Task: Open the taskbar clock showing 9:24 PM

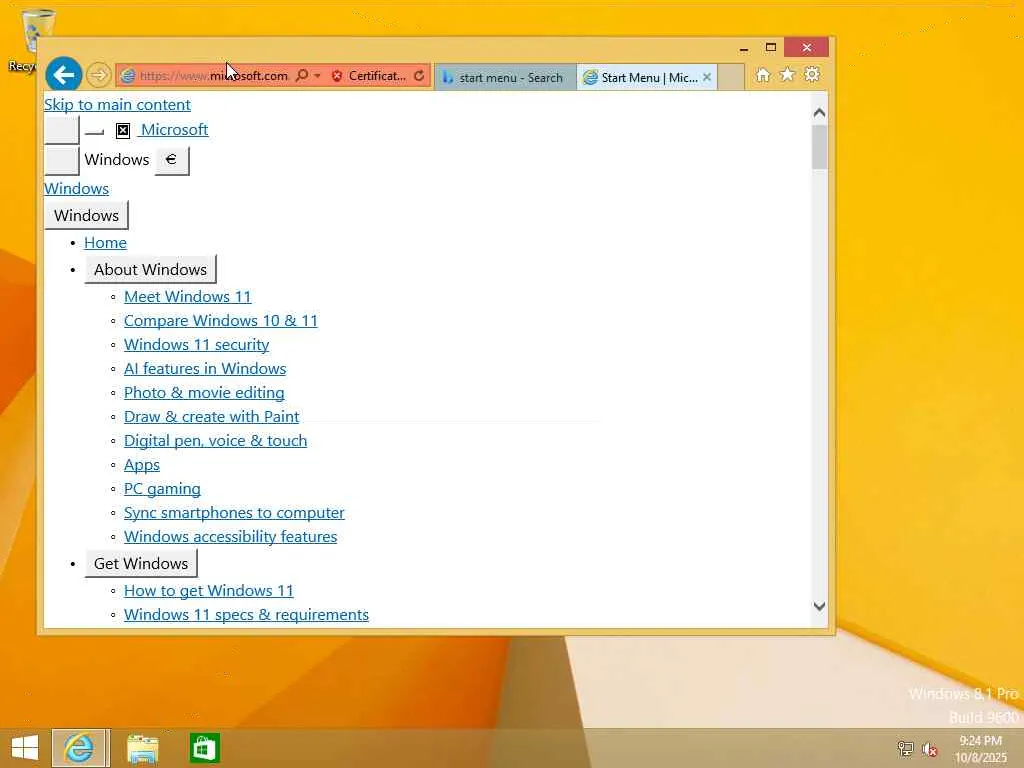Action: 980,749
